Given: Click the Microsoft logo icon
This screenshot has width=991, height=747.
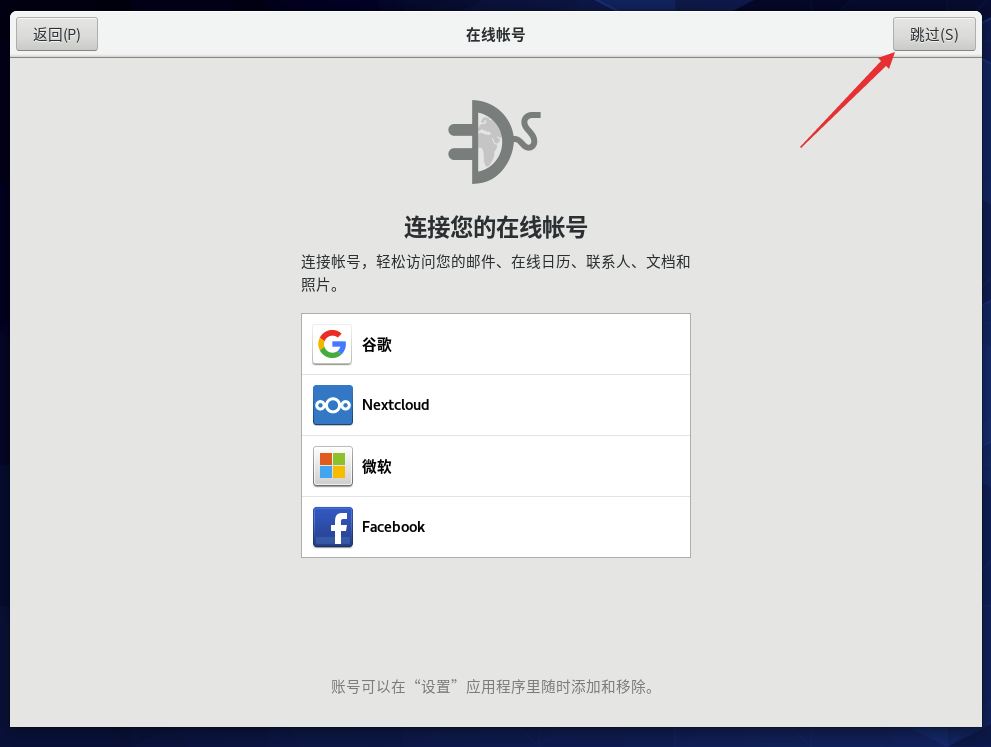Looking at the screenshot, I should tap(332, 466).
